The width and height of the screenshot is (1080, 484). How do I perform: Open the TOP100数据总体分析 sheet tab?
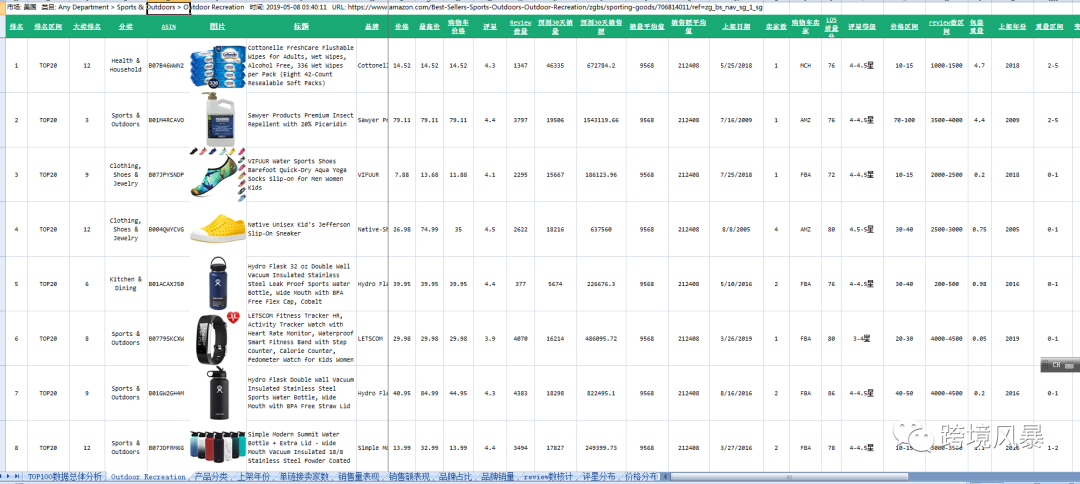pyautogui.click(x=65, y=476)
